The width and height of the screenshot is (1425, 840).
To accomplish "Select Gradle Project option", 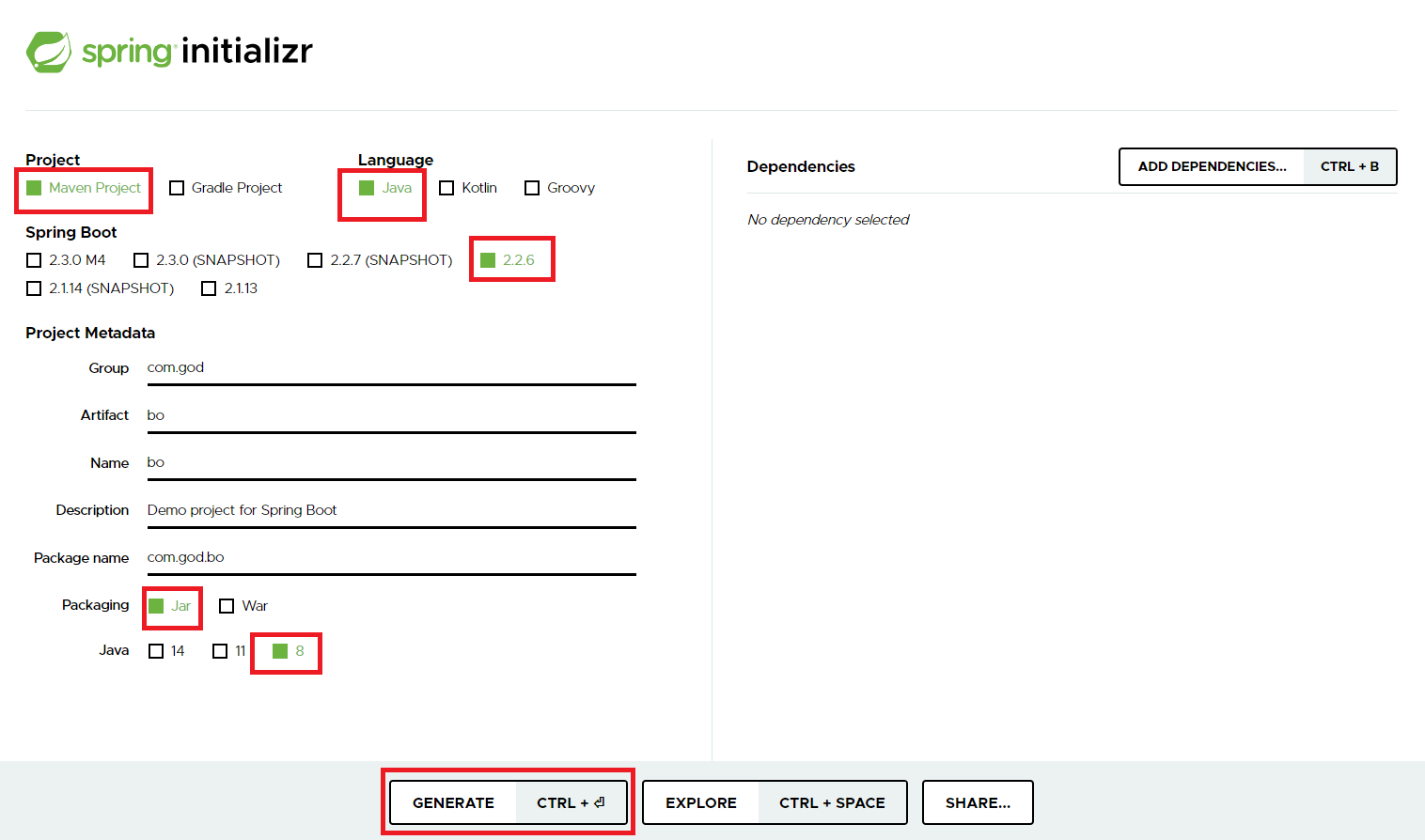I will (x=226, y=188).
